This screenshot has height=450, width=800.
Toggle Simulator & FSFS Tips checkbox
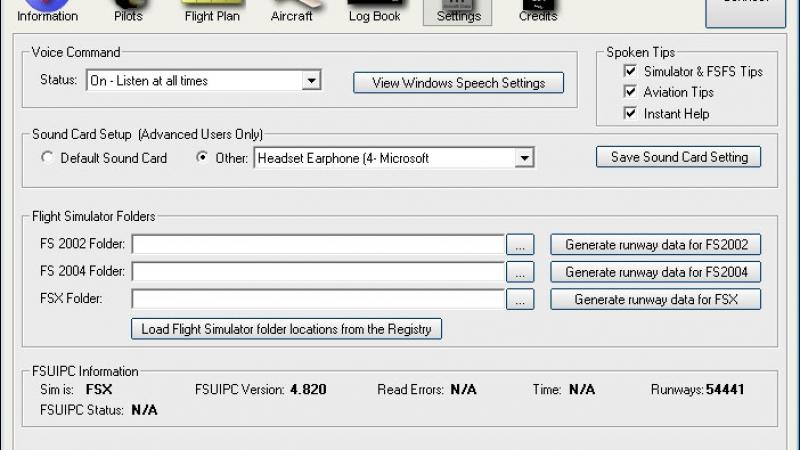pos(630,71)
